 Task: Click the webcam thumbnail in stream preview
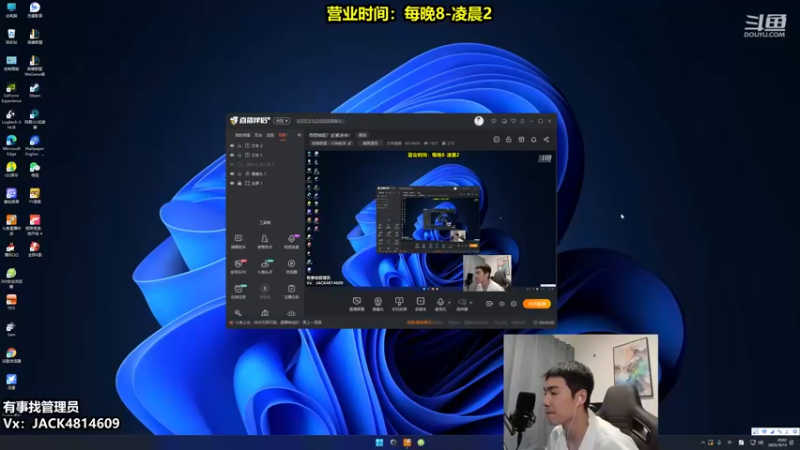point(487,272)
